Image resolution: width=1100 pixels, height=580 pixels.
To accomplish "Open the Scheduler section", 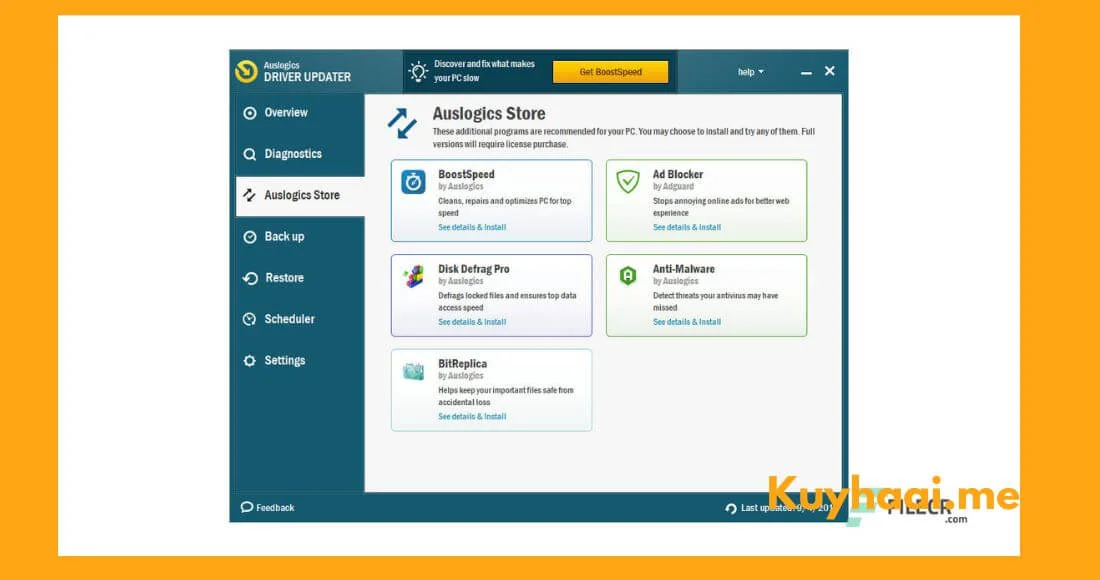I will coord(300,319).
